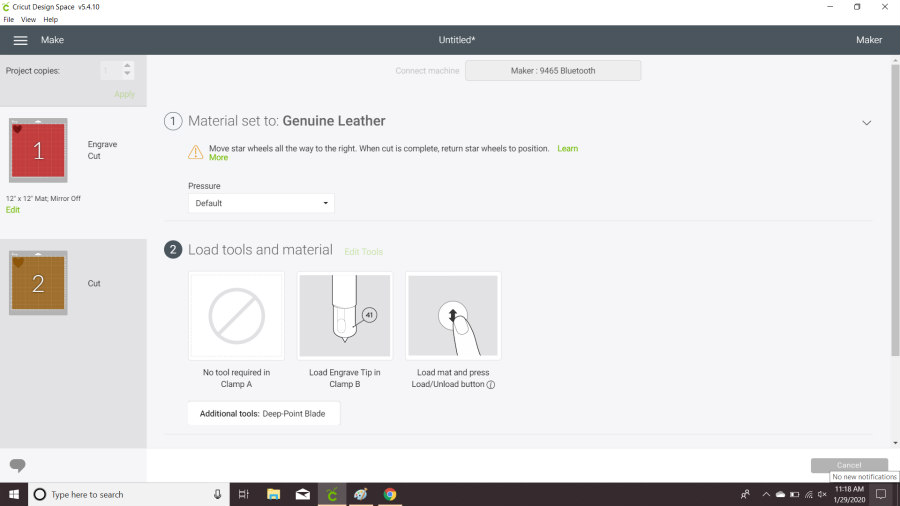The image size is (900, 506).
Task: Open the chat feedback bubble icon
Action: click(x=17, y=465)
